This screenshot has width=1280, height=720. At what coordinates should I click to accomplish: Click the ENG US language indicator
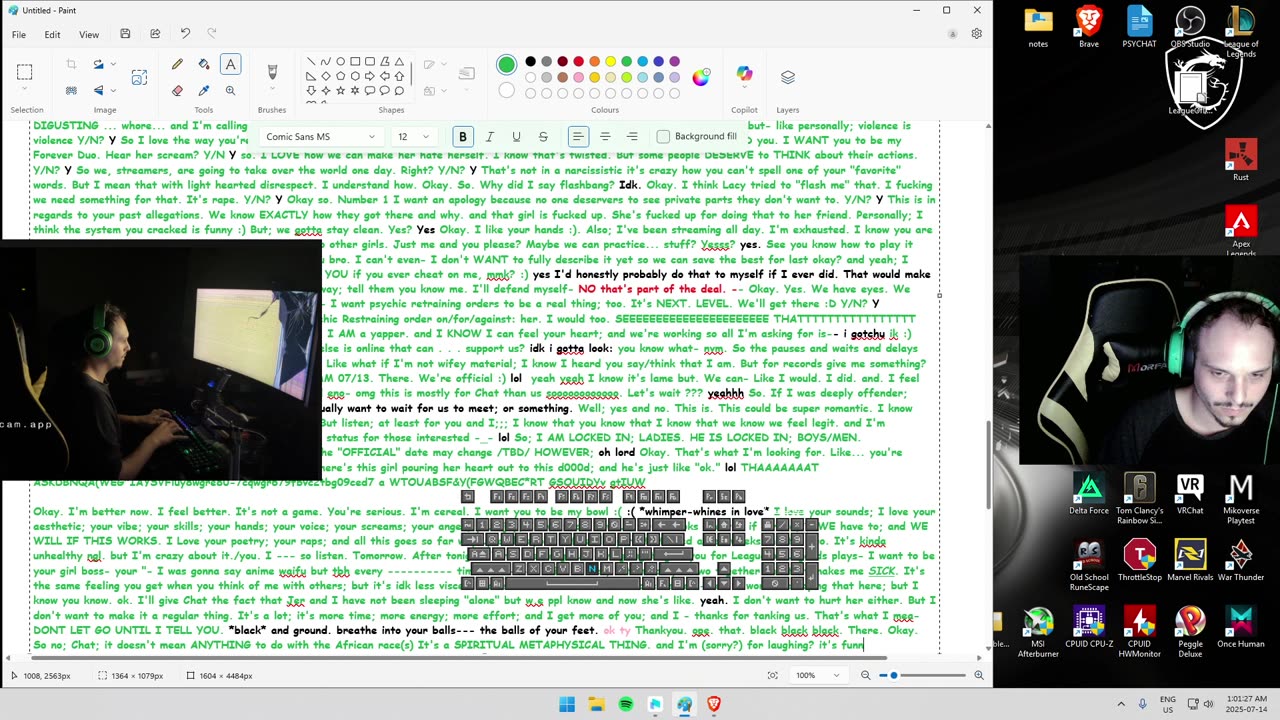click(1168, 705)
